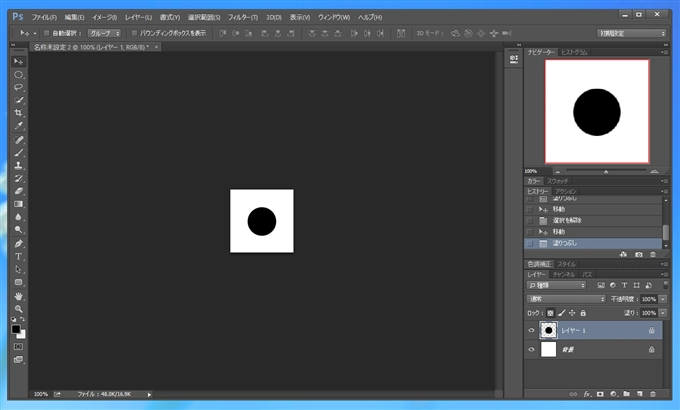Click the background color swatch
Screen dimensions: 680x410
[23, 335]
